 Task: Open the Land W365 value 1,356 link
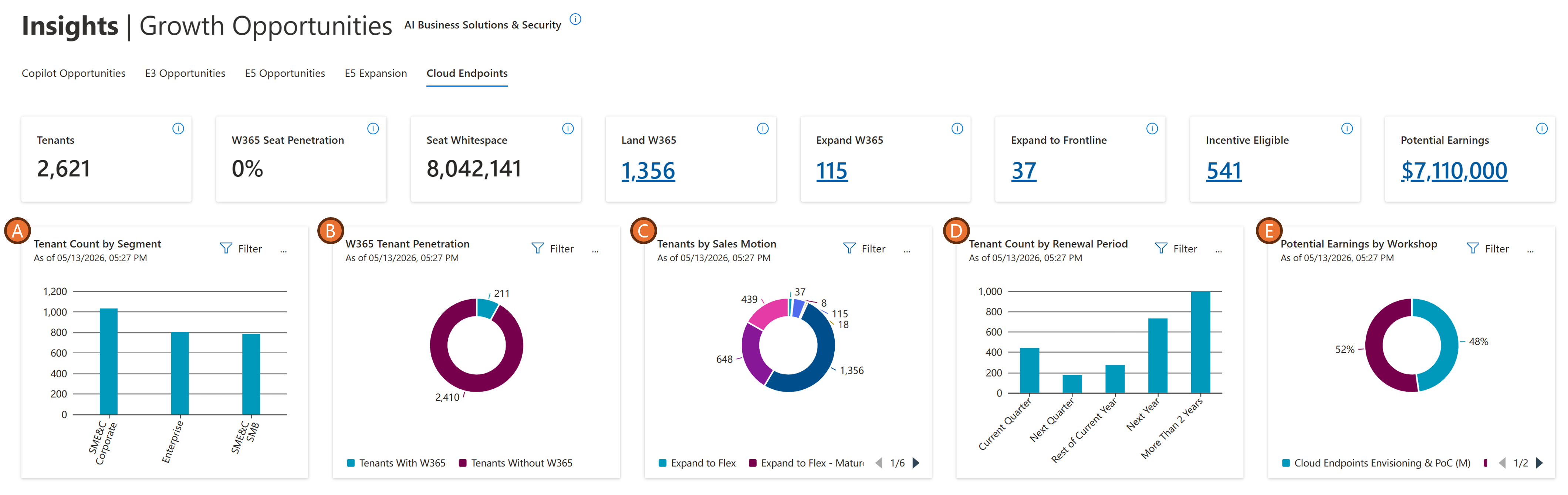648,171
